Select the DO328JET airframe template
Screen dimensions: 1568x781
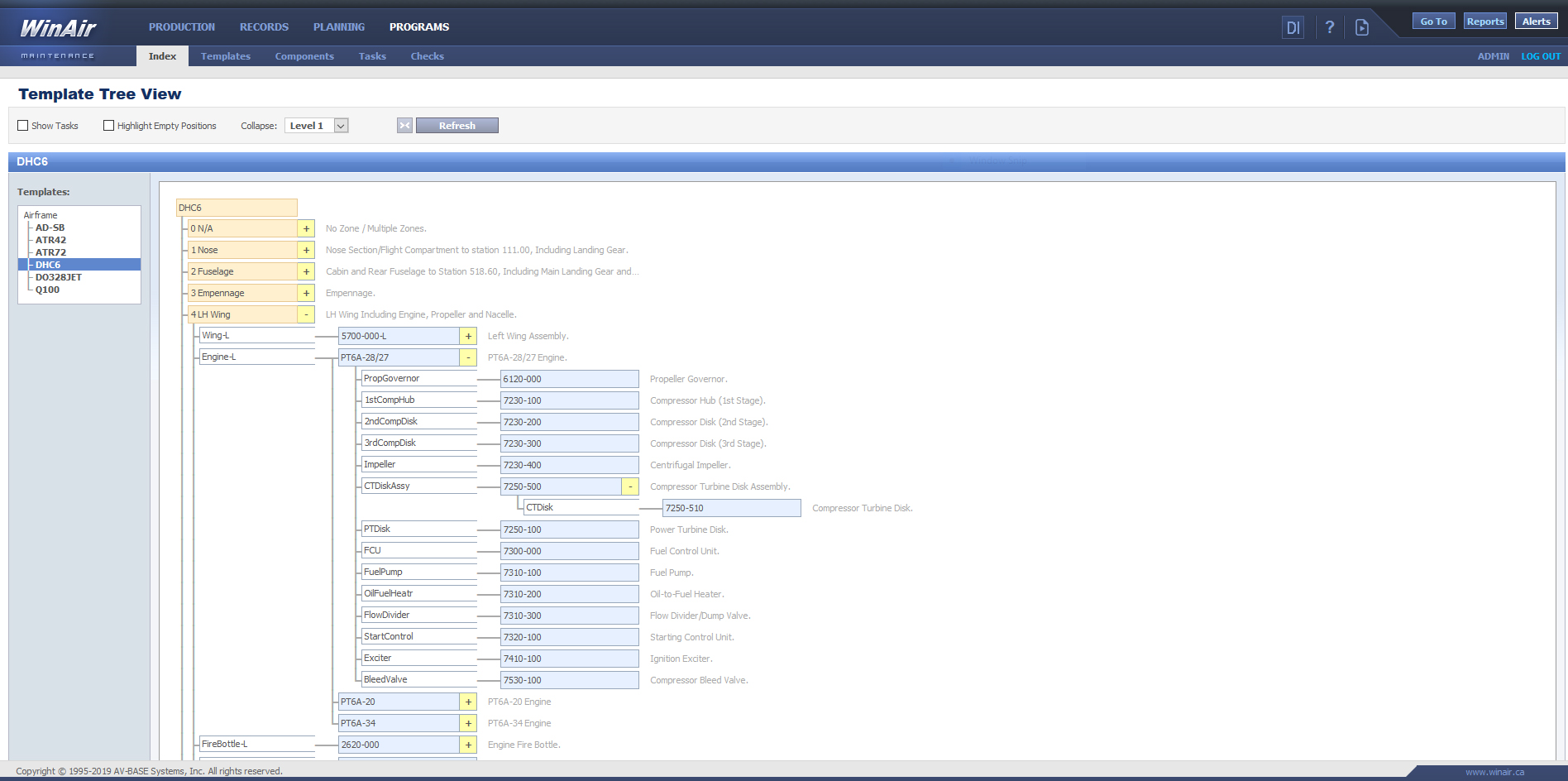point(59,277)
